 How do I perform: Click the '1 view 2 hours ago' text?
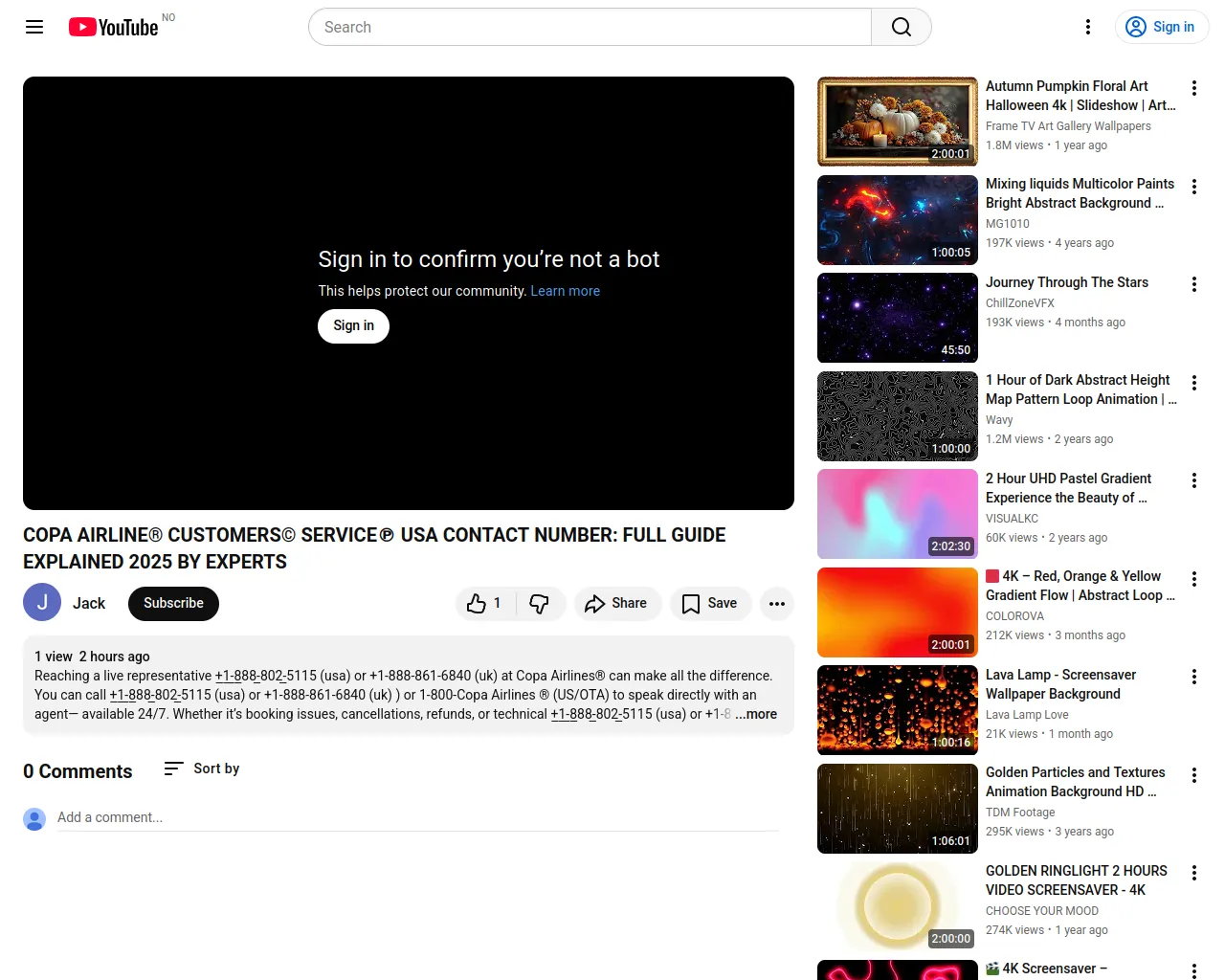tap(92, 657)
